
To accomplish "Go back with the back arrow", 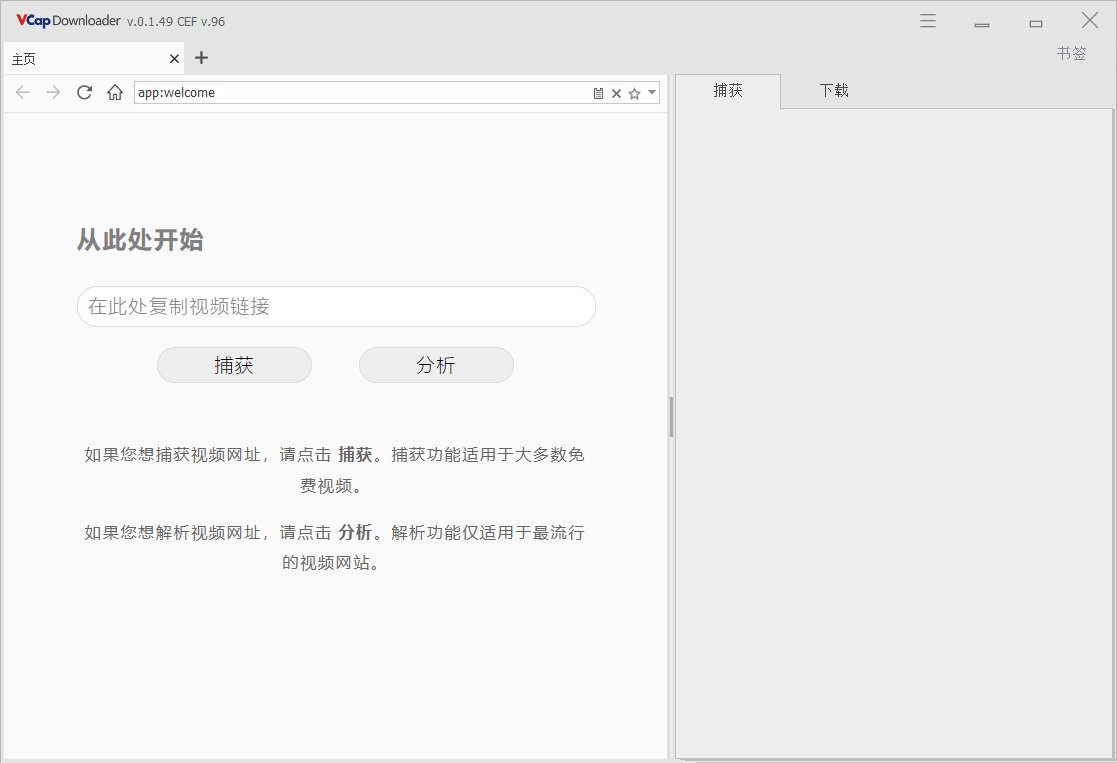I will click(x=23, y=93).
